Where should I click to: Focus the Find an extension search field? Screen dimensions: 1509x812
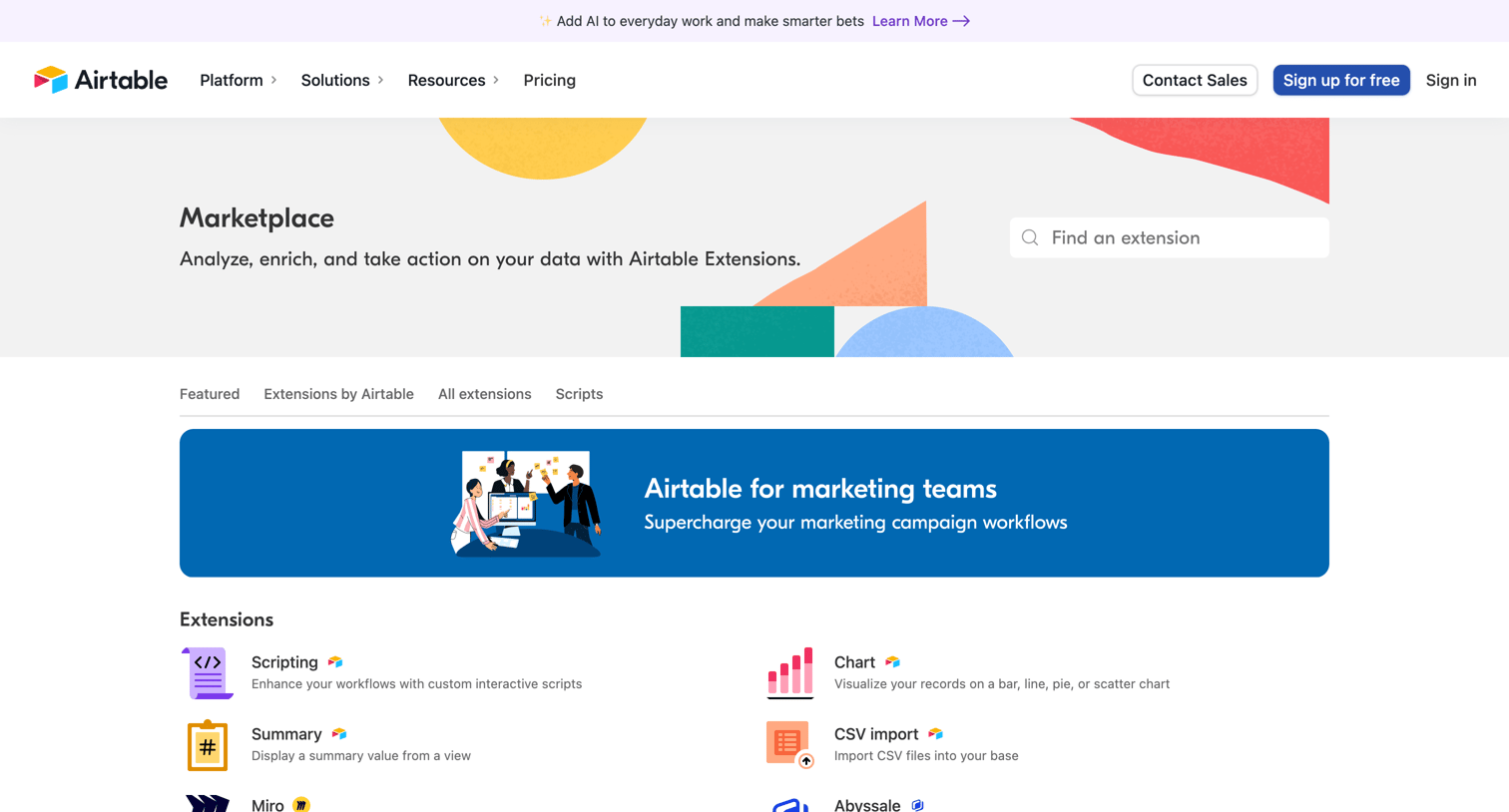click(1170, 237)
